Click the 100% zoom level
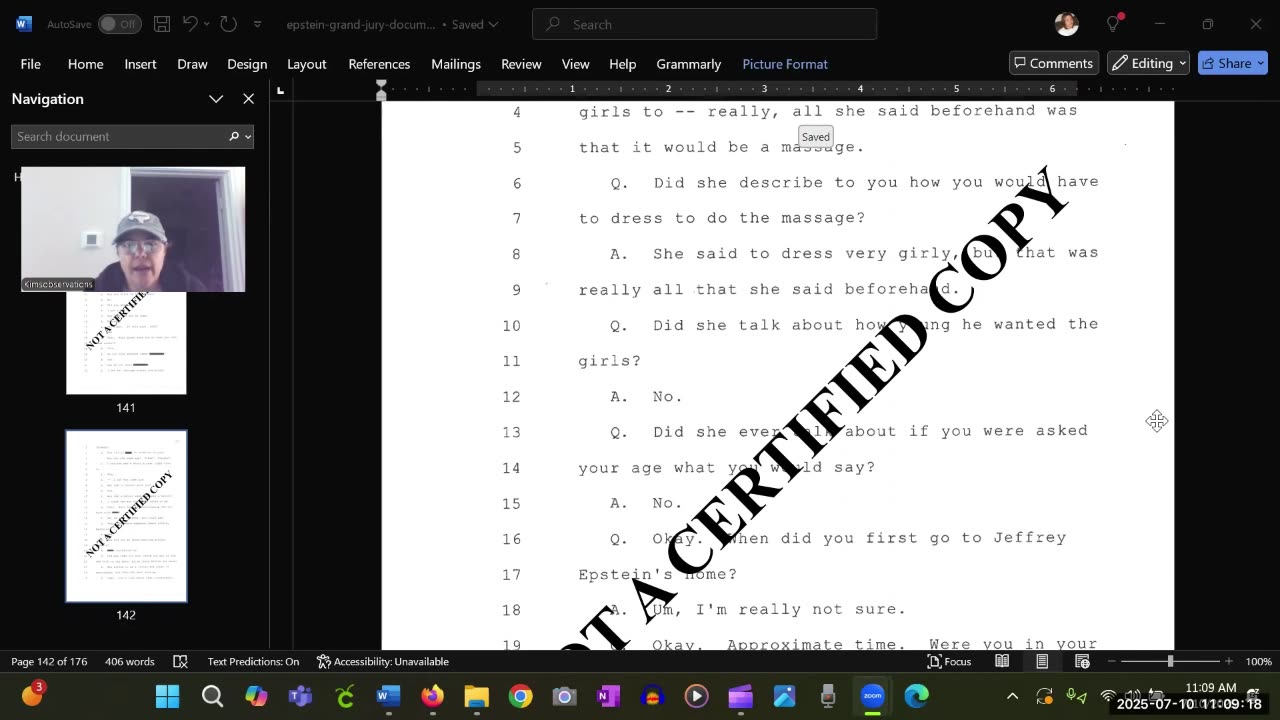The width and height of the screenshot is (1280, 720). (x=1258, y=661)
